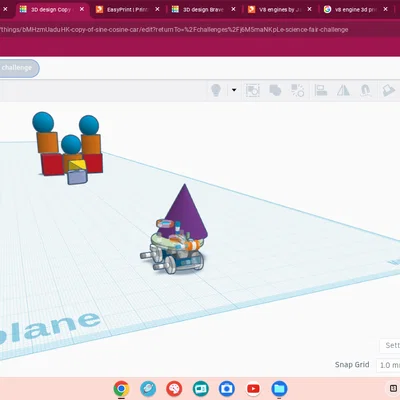Open the dropdown arrow next to lightbulb
The width and height of the screenshot is (400, 400).
(234, 90)
